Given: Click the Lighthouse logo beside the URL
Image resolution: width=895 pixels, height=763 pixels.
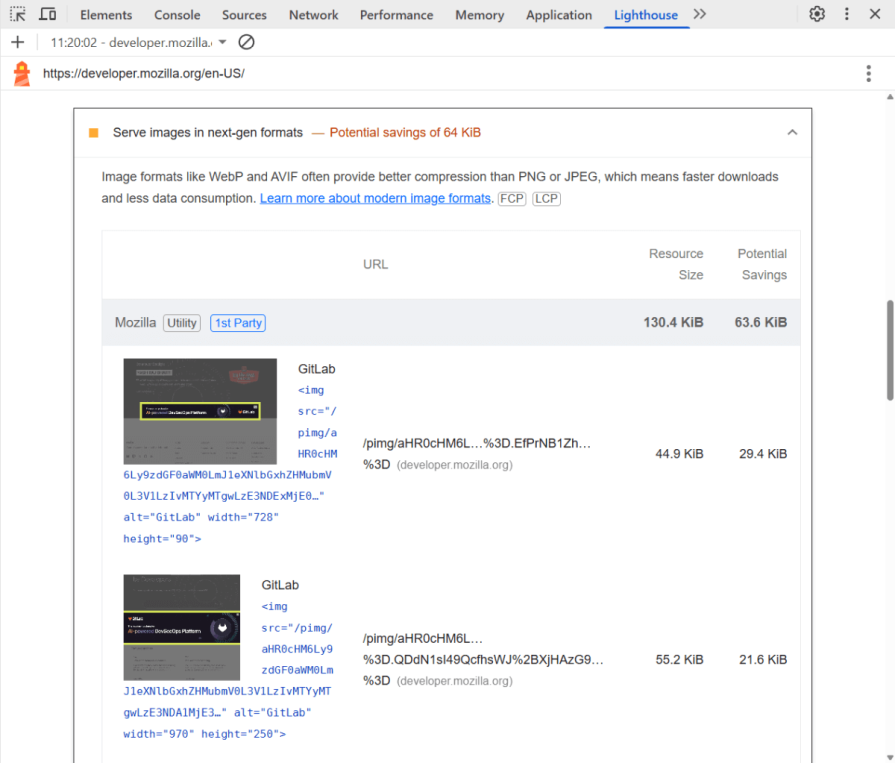Looking at the screenshot, I should pyautogui.click(x=21, y=73).
